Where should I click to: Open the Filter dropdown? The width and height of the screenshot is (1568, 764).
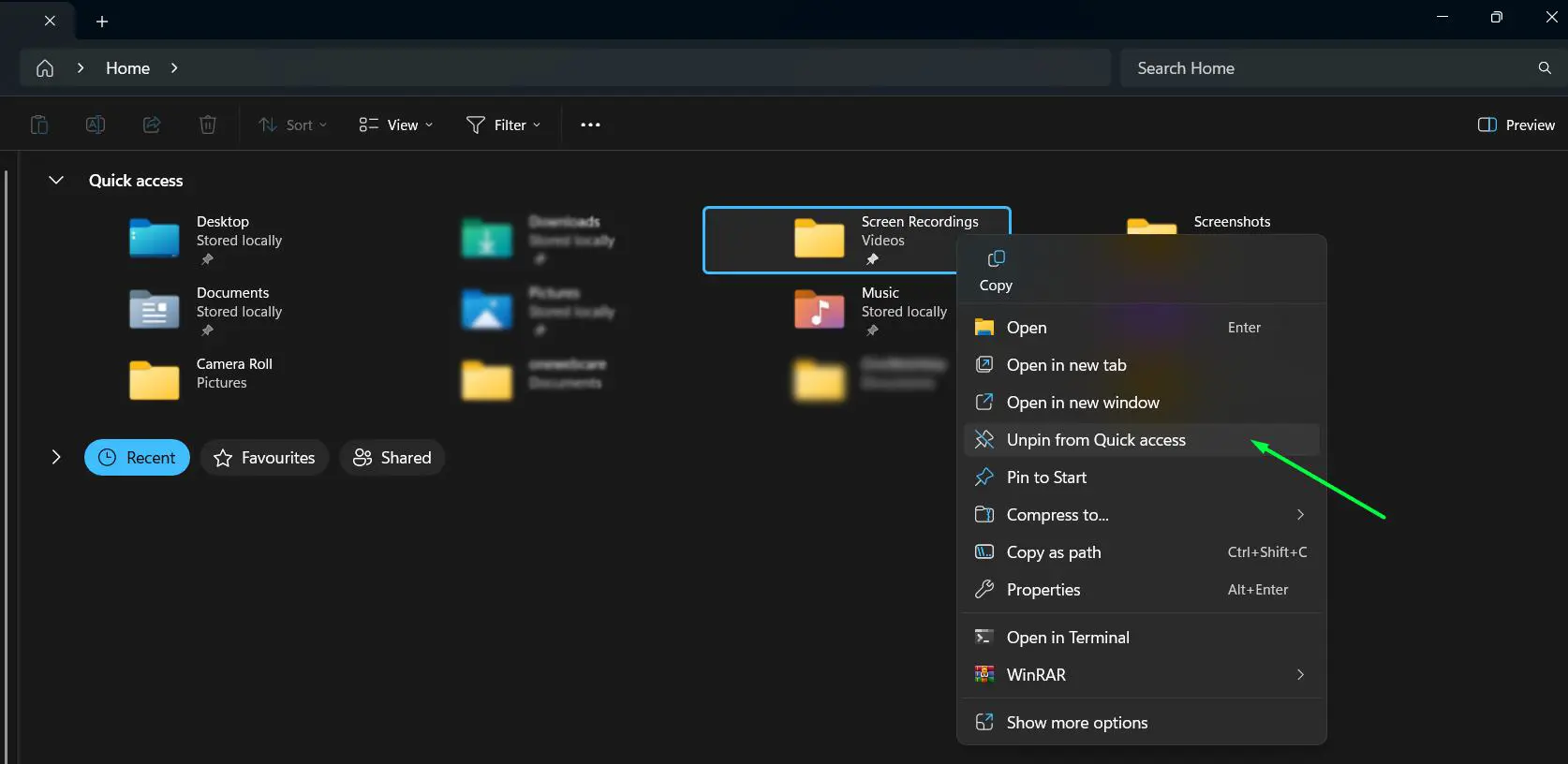pyautogui.click(x=504, y=125)
